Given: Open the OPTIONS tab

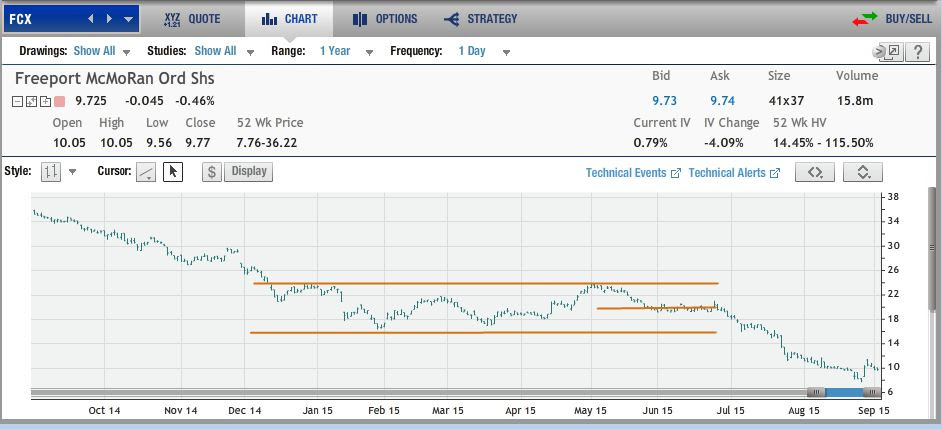Looking at the screenshot, I should point(385,19).
